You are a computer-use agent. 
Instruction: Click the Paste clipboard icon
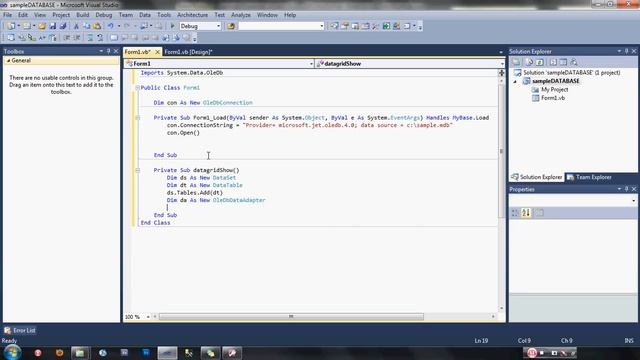(97, 26)
